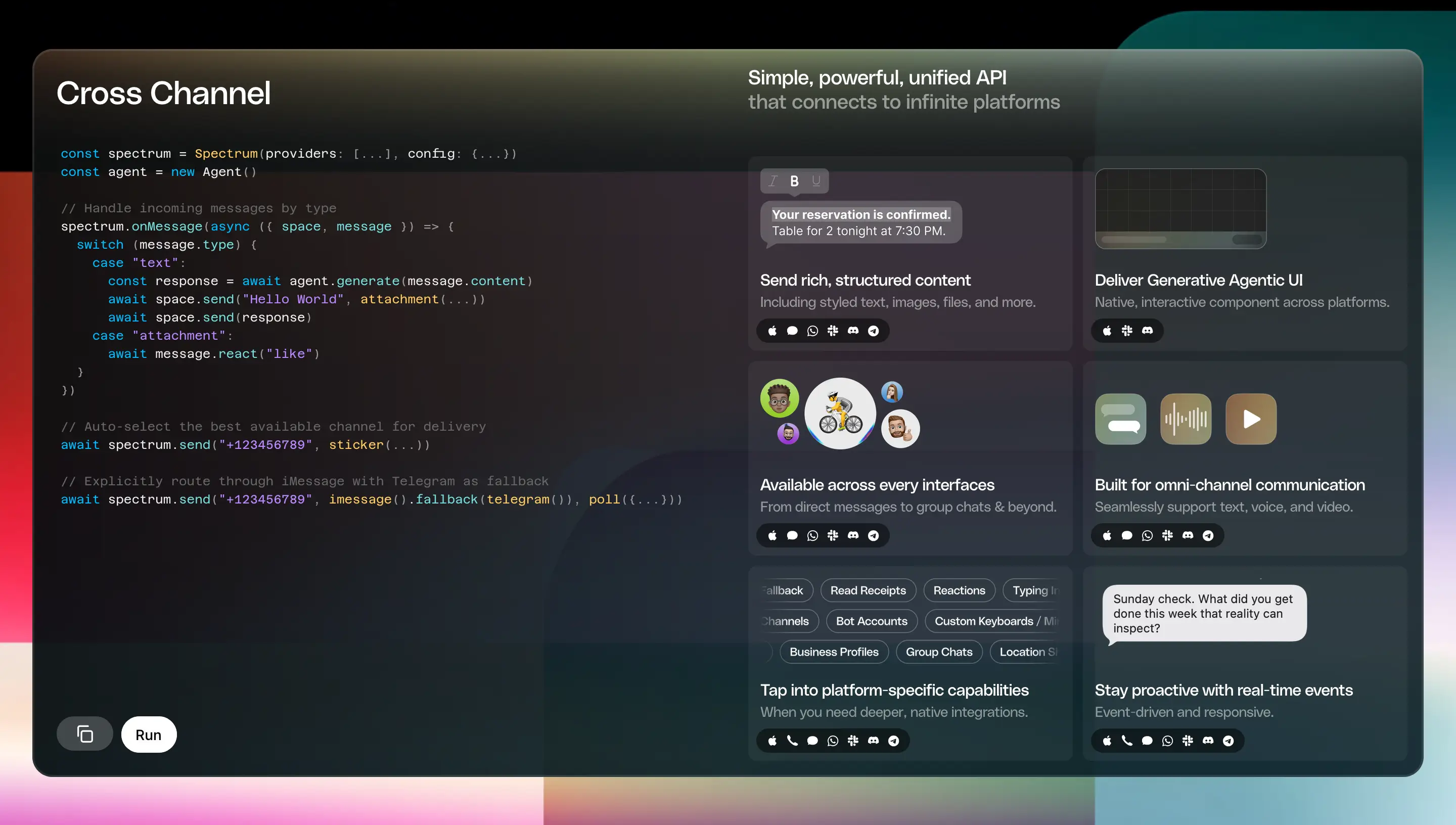Click 'Tap into platform-specific capabilities' title
Viewport: 1456px width, 825px height.
pyautogui.click(x=894, y=690)
